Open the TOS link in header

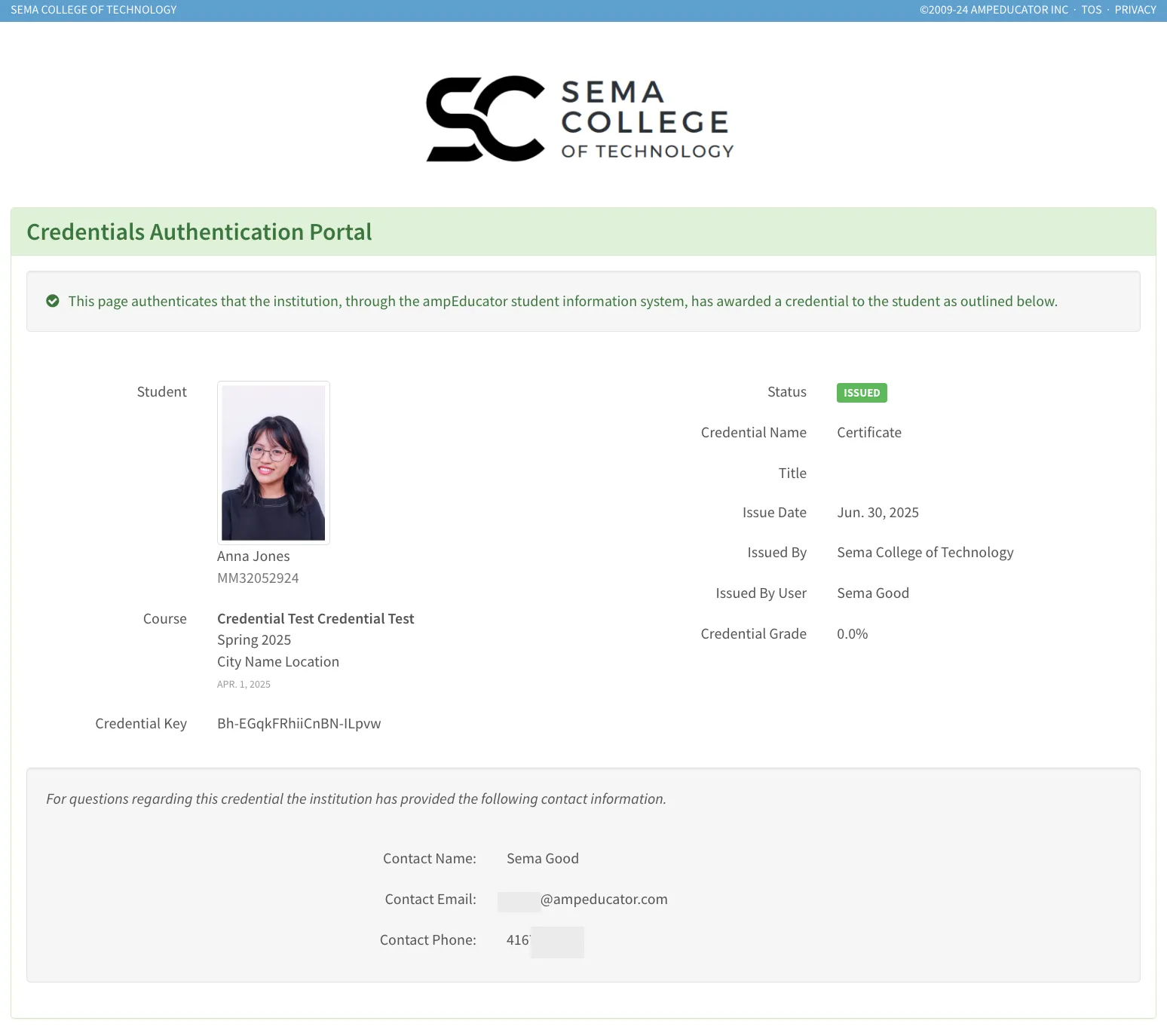coord(1091,10)
